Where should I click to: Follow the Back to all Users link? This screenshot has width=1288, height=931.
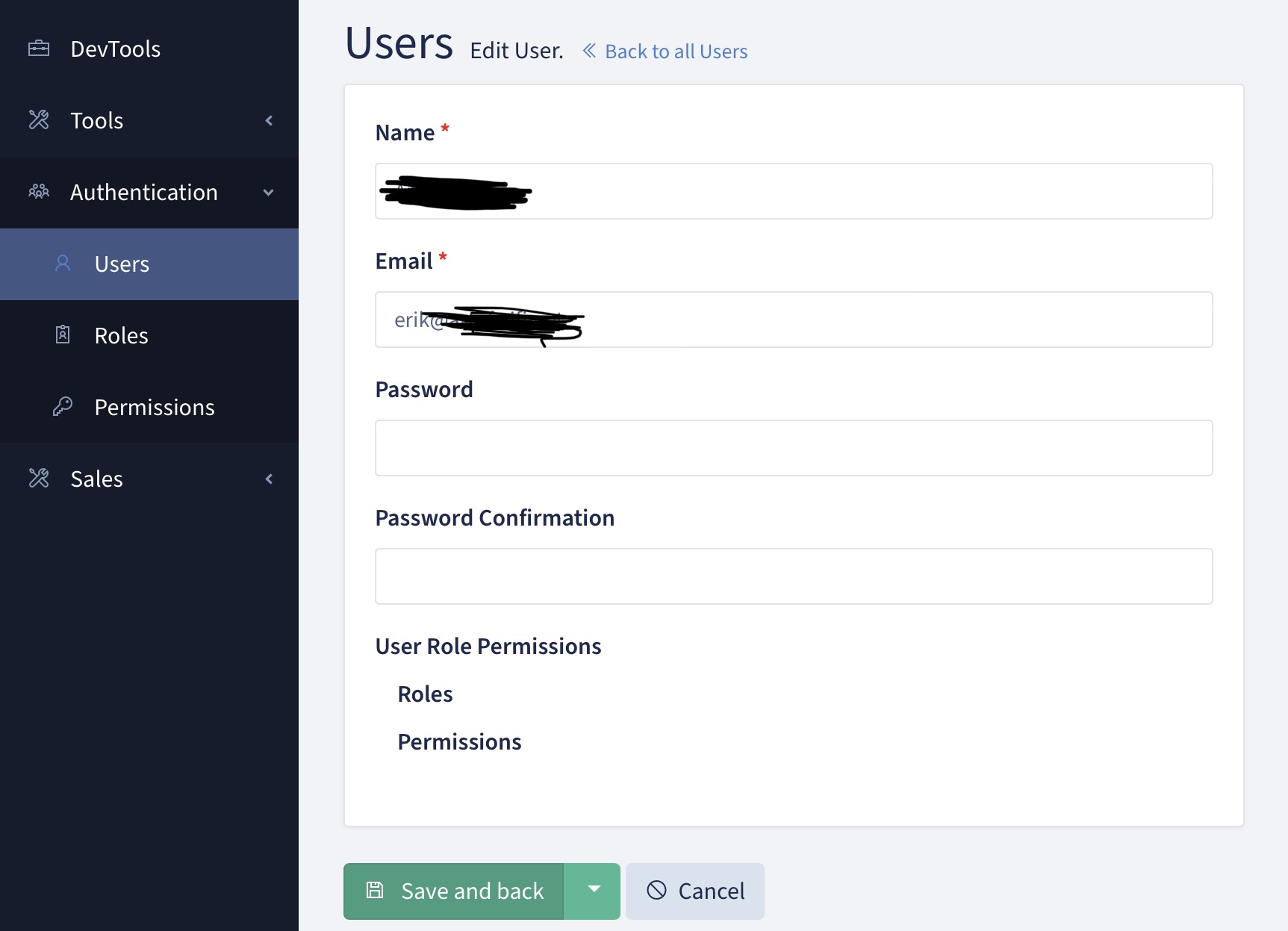[676, 51]
